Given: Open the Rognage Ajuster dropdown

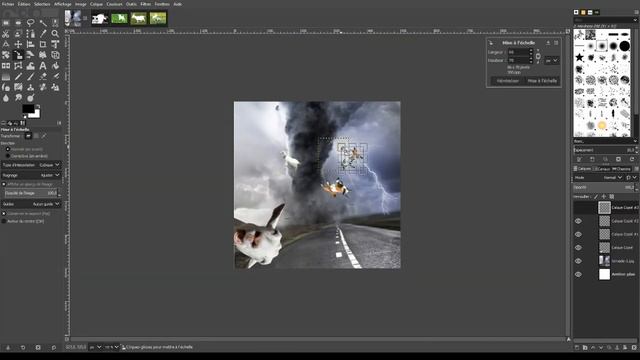Looking at the screenshot, I should coord(31,175).
